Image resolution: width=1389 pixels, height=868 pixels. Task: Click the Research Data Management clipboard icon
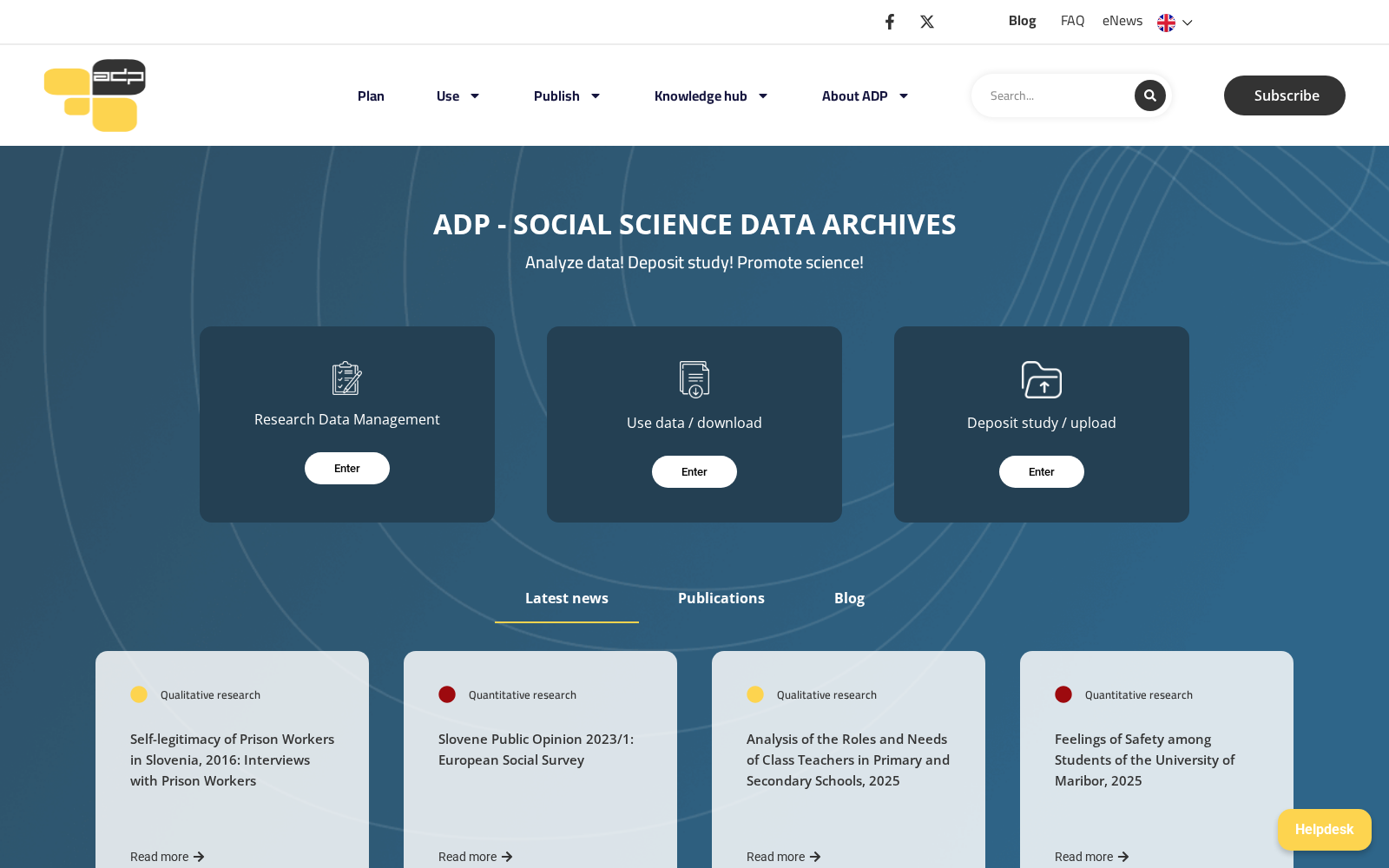coord(347,378)
